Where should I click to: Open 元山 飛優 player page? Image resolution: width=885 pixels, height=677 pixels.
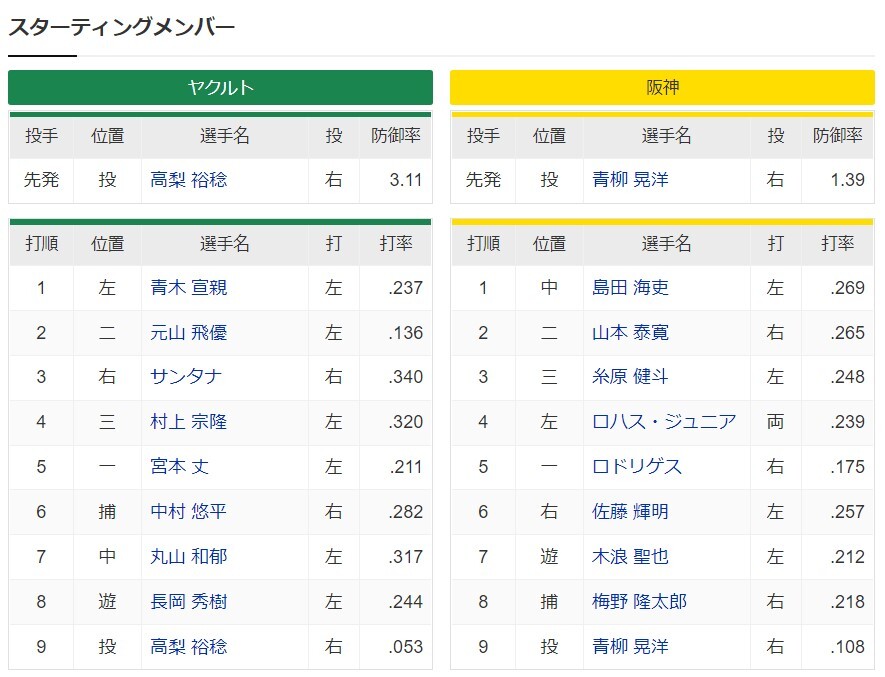pyautogui.click(x=189, y=333)
